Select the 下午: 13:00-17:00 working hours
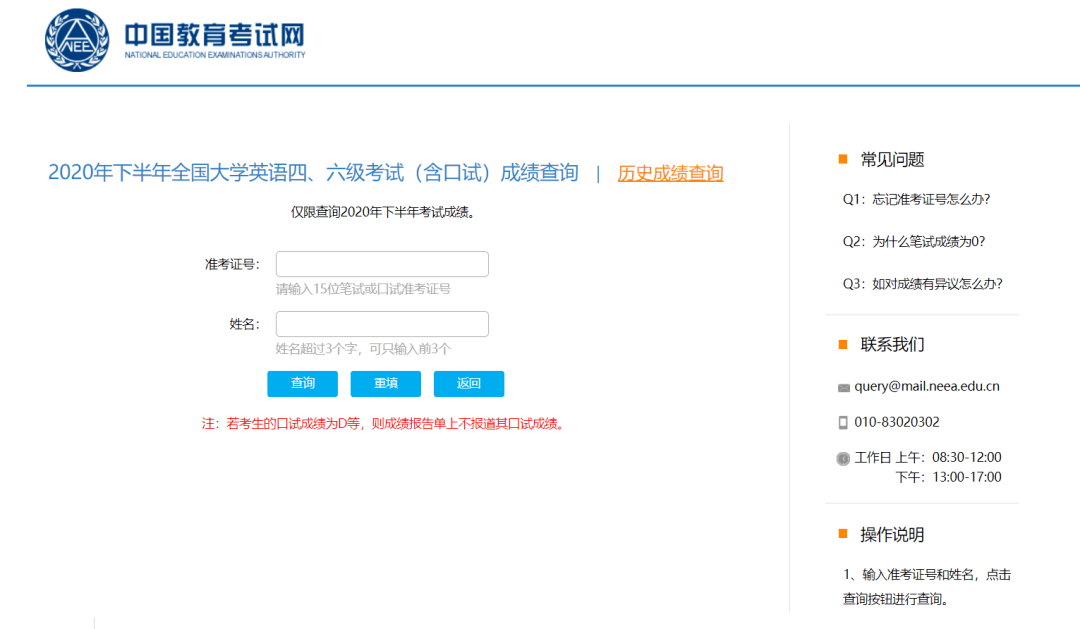This screenshot has height=629, width=1080. [x=948, y=477]
